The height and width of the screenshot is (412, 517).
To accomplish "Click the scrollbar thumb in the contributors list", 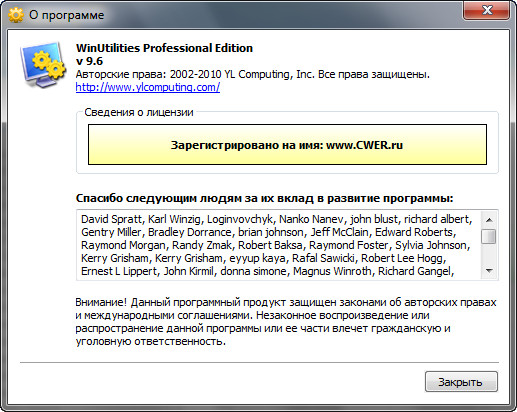I will (x=489, y=236).
